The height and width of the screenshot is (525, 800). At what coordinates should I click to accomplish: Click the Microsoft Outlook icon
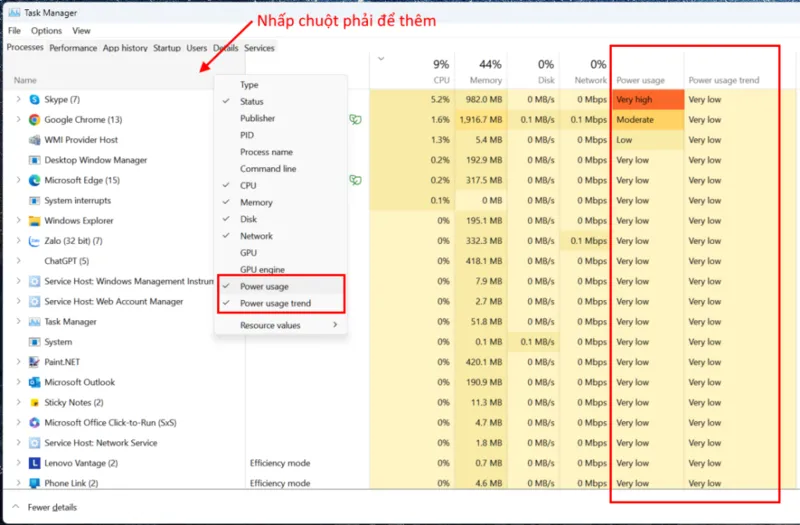click(x=34, y=382)
